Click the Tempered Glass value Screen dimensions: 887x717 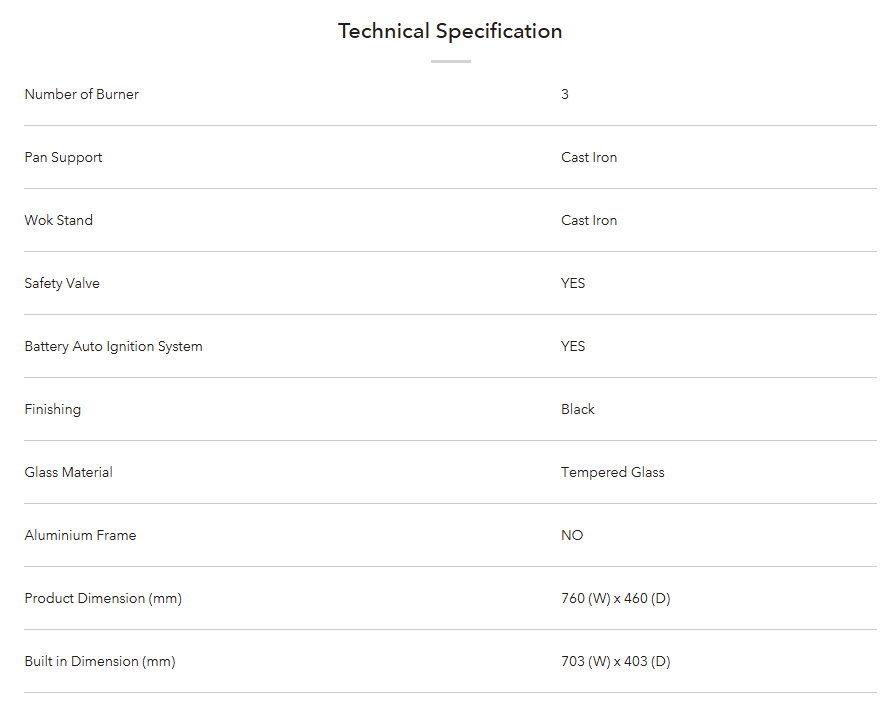point(613,472)
